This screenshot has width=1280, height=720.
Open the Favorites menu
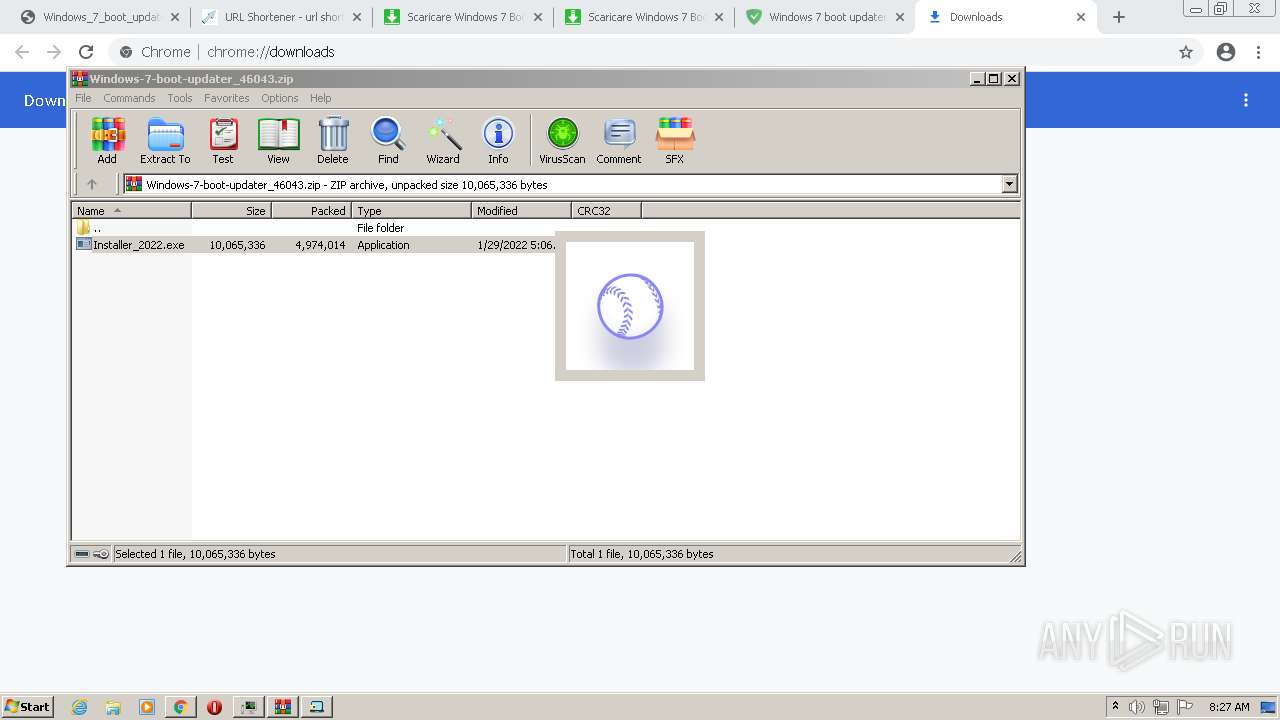[227, 98]
